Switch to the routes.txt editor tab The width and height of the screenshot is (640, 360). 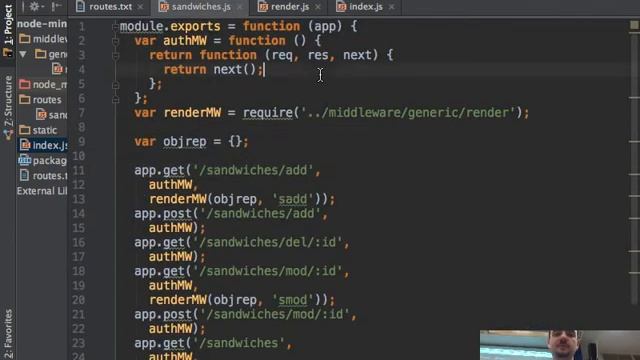pos(110,7)
